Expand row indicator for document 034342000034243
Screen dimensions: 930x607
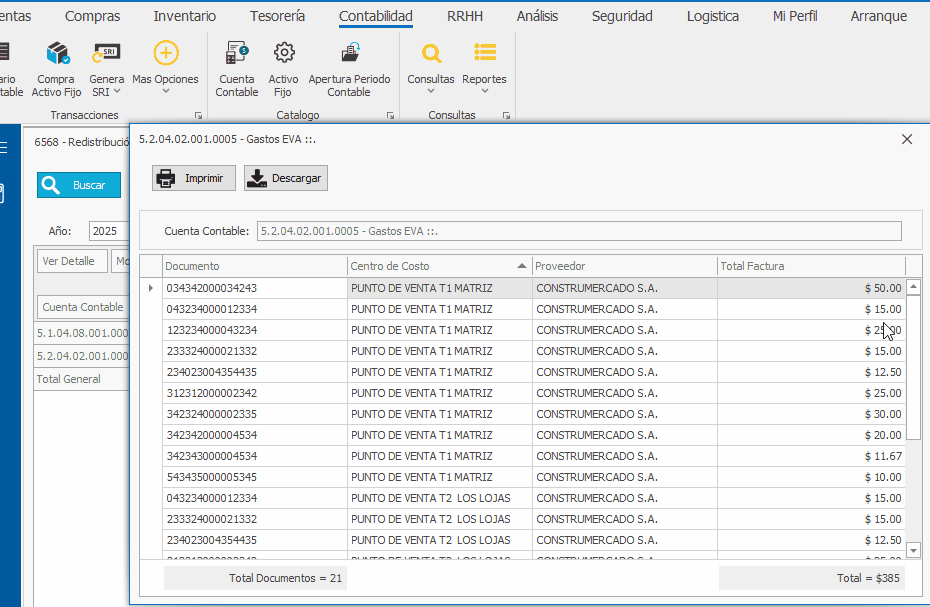pyautogui.click(x=151, y=288)
